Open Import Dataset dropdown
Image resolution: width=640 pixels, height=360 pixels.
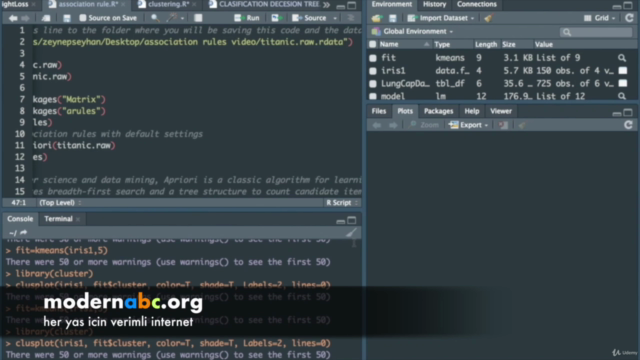pos(441,18)
